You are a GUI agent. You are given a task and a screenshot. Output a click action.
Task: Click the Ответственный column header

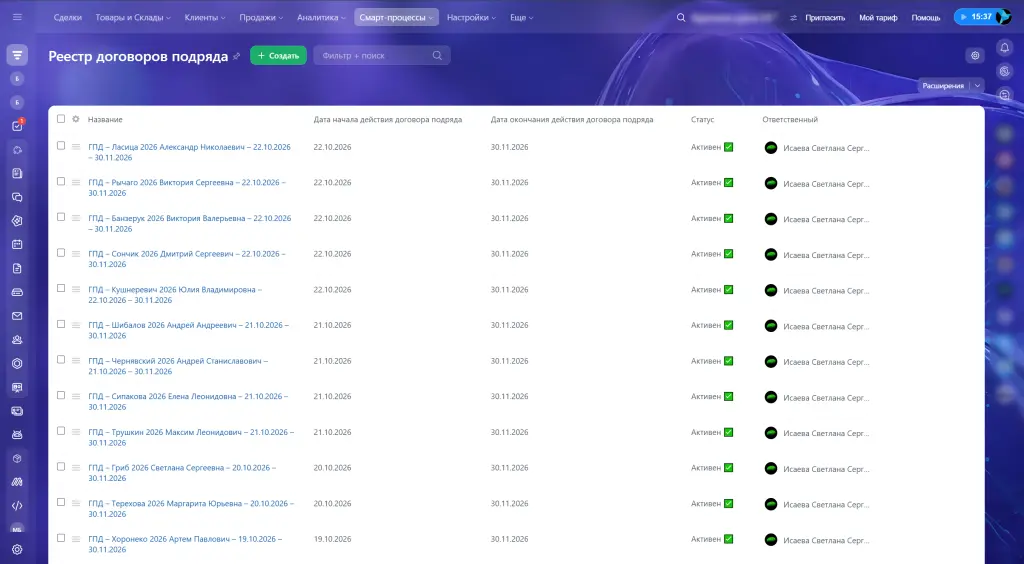(790, 119)
